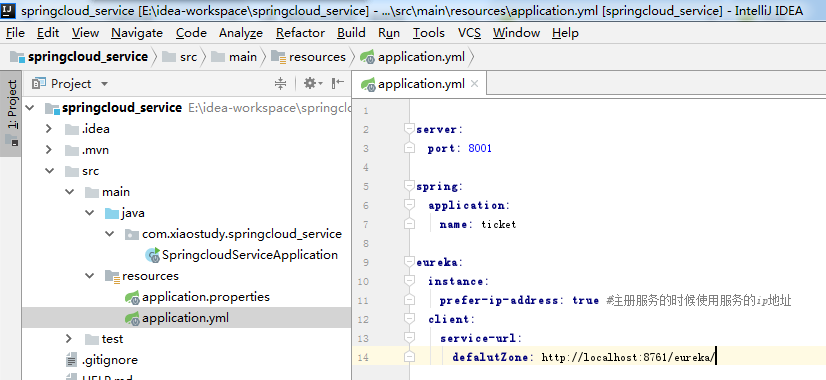826x380 pixels.
Task: Select the test folder row
Action: coord(186,339)
